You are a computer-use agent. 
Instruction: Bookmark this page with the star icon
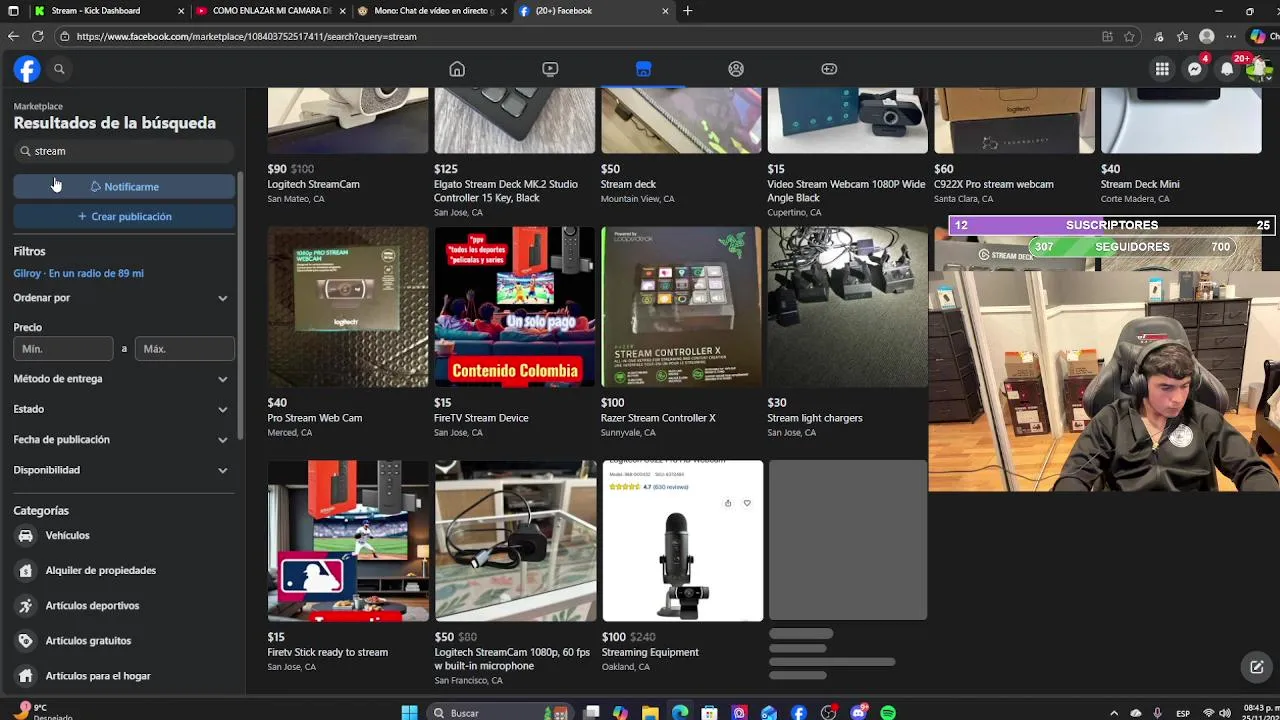coord(1129,36)
